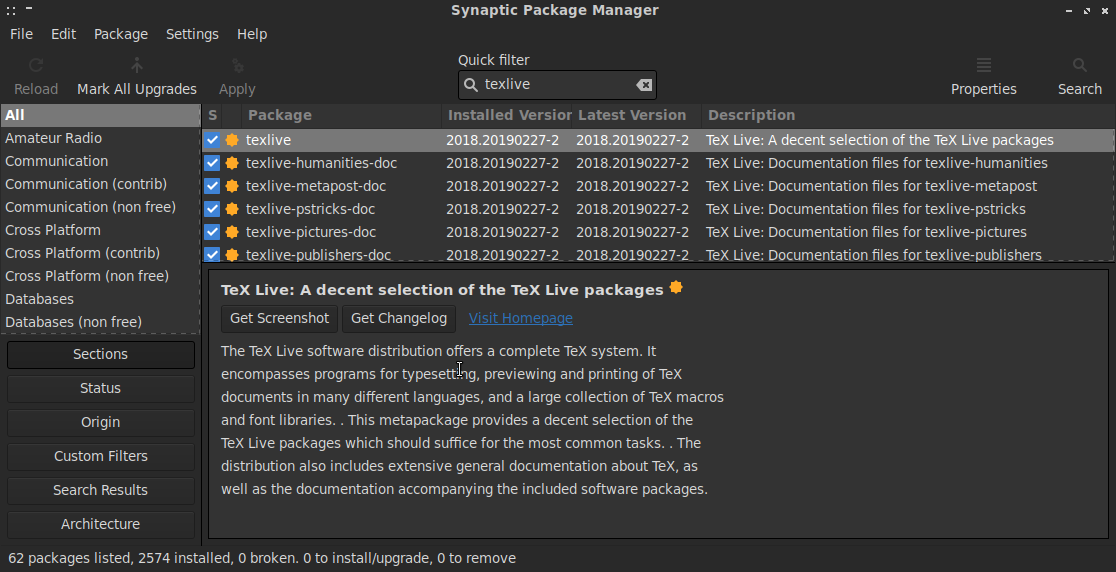Switch to Sections filter view
Screen dimensions: 1116x572
coord(100,354)
